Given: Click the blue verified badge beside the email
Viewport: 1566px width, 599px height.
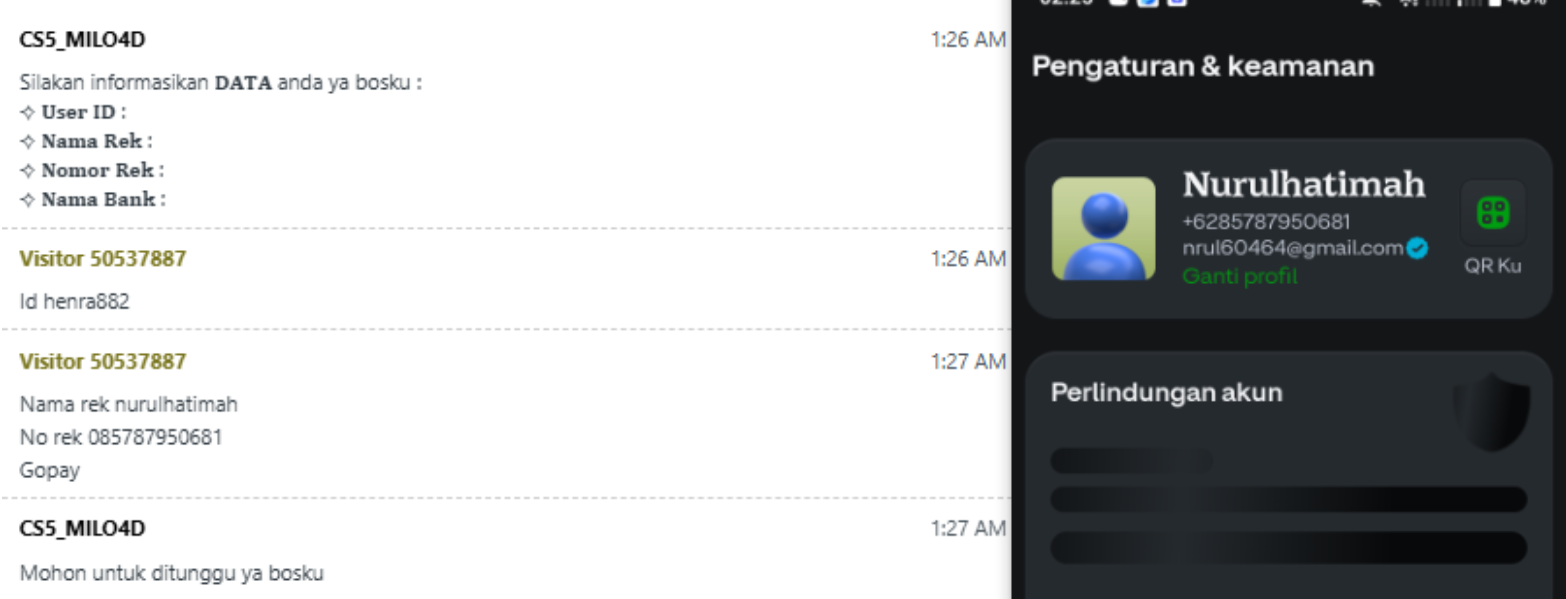Looking at the screenshot, I should point(1417,248).
